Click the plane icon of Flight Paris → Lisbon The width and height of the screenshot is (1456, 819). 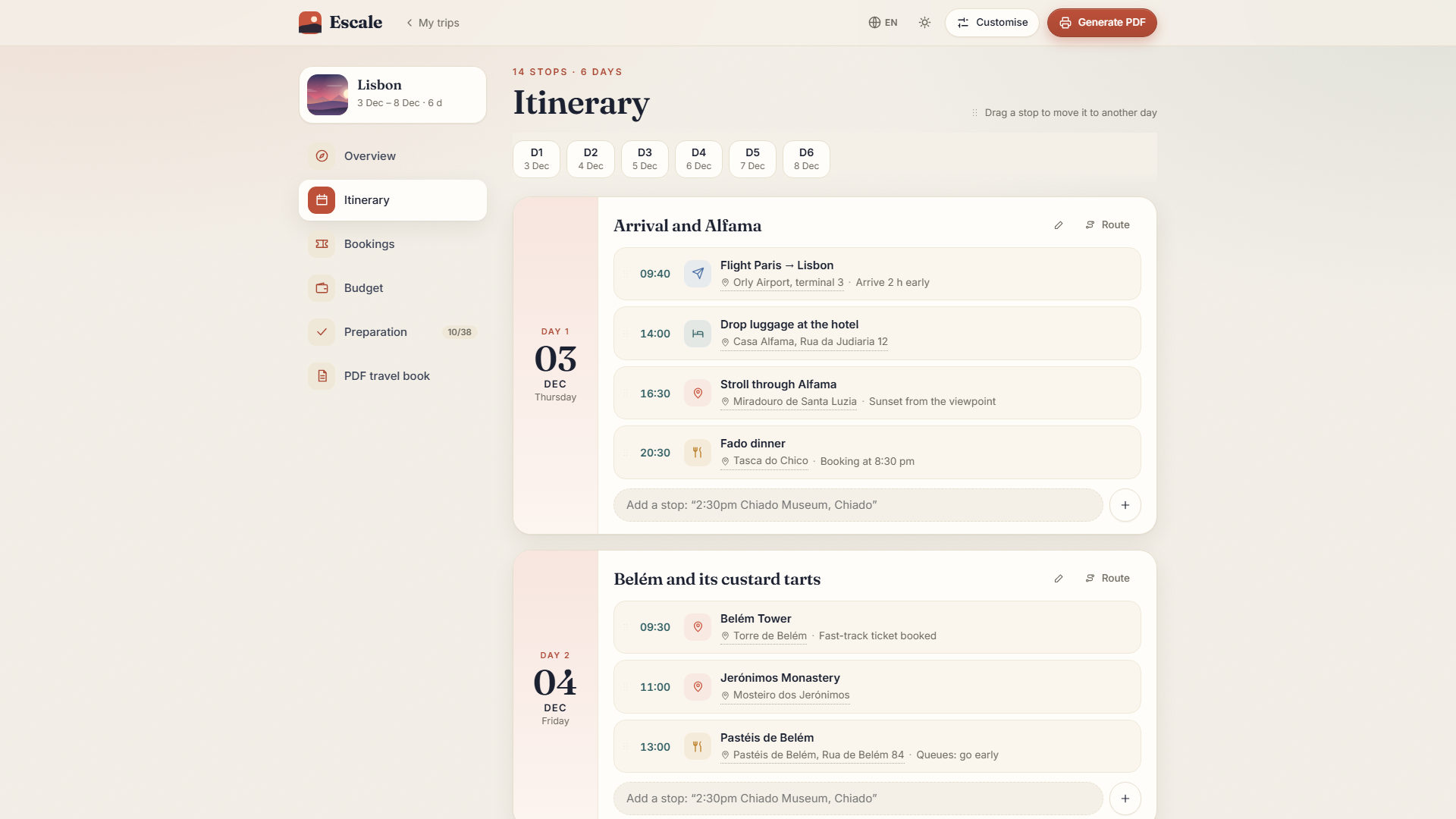point(698,274)
